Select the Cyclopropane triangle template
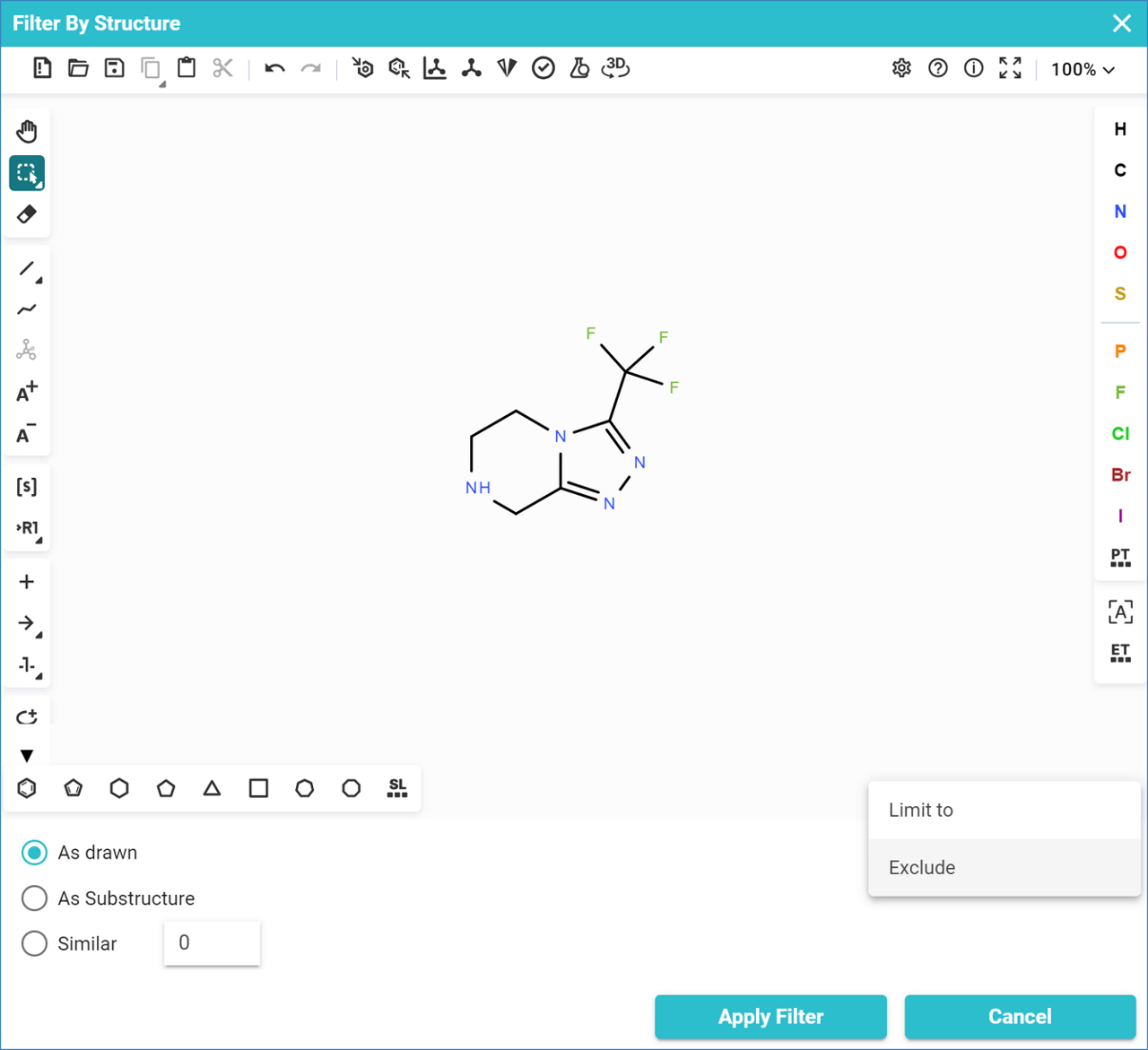The image size is (1148, 1050). click(x=212, y=788)
